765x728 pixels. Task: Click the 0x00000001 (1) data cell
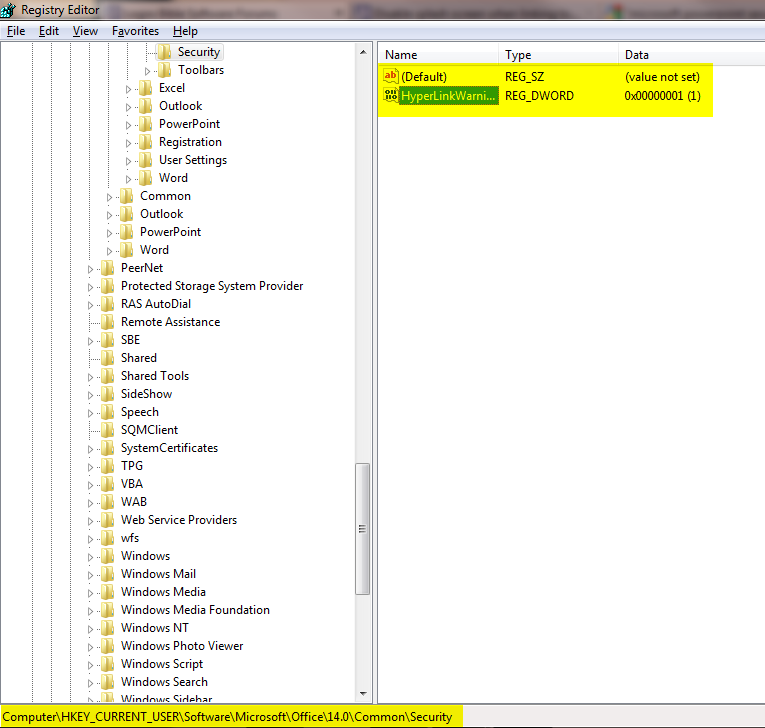(663, 96)
